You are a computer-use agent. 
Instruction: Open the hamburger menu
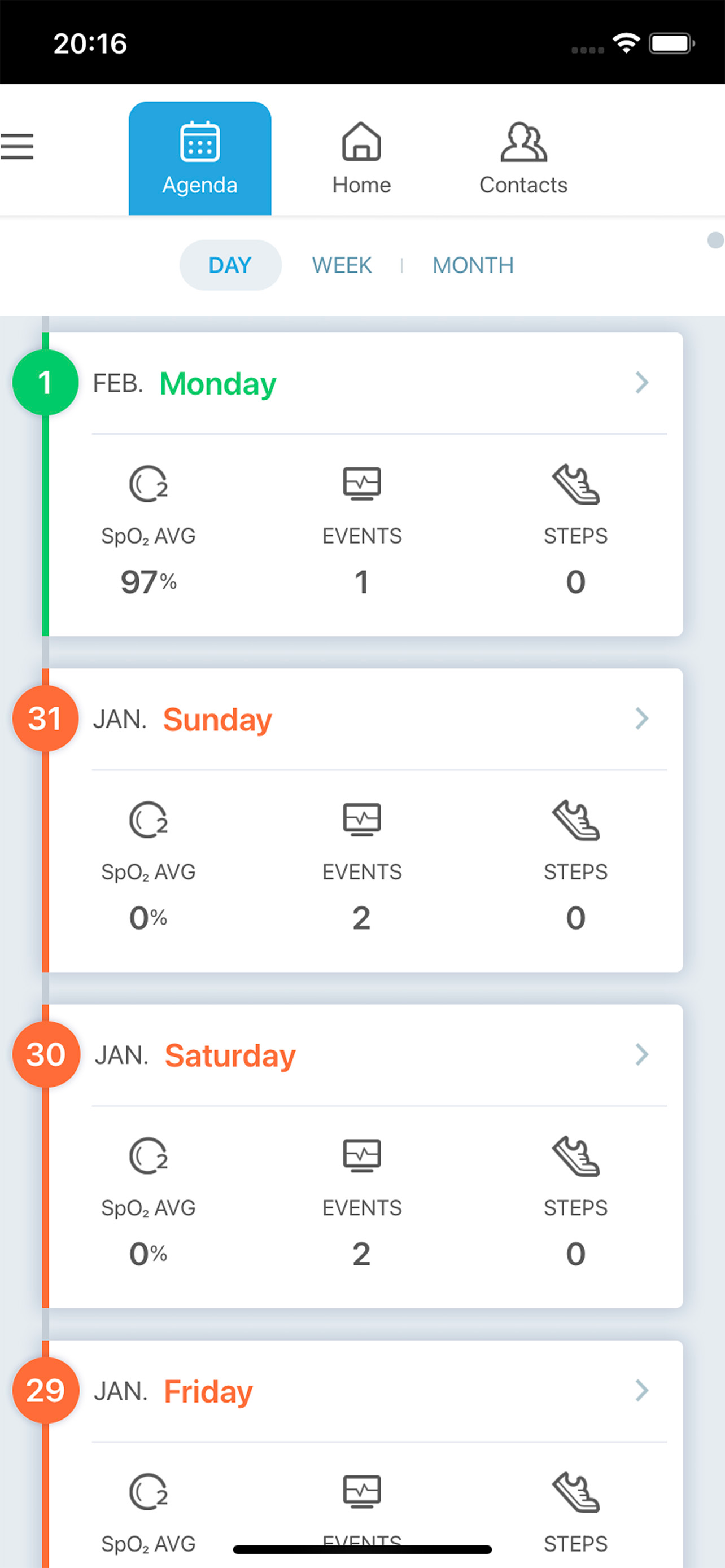(x=17, y=147)
